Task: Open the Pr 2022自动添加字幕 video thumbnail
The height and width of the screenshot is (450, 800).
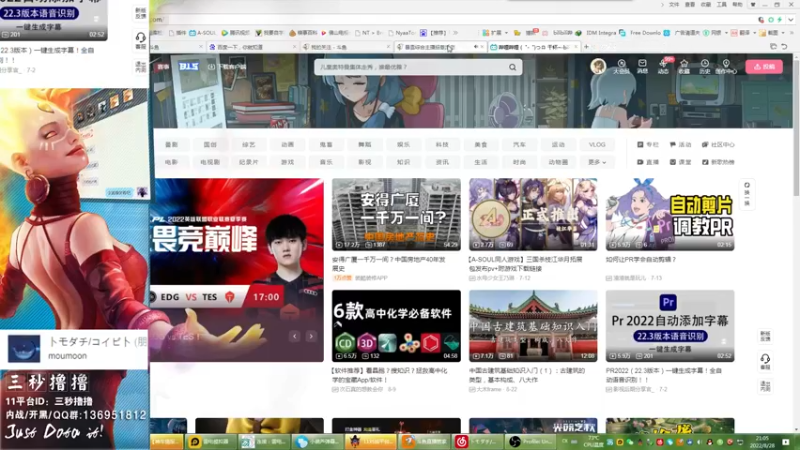Action: tap(670, 326)
